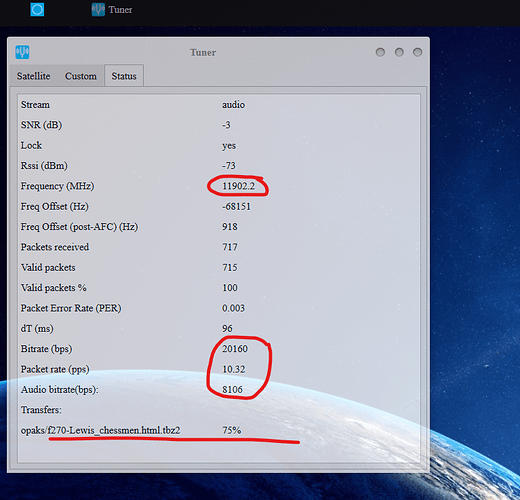Click the Lock value 'yes'

229,146
